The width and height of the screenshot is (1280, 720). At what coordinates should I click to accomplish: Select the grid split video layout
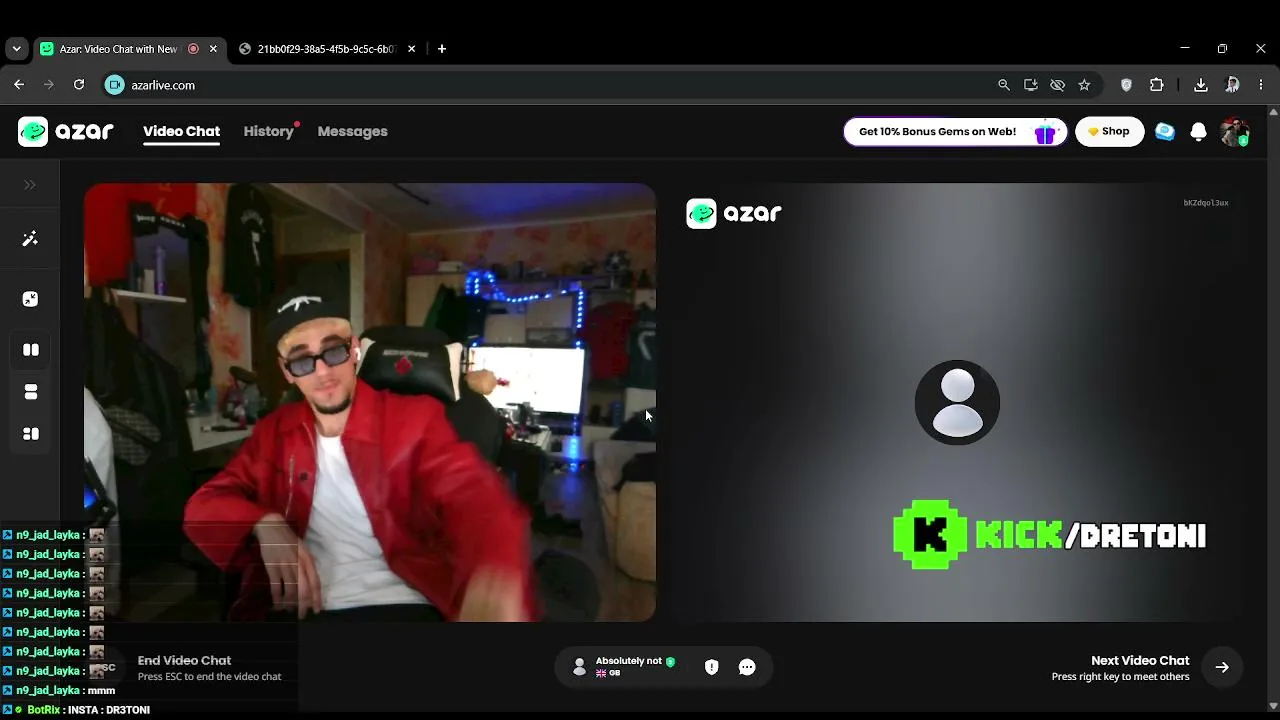pos(31,434)
